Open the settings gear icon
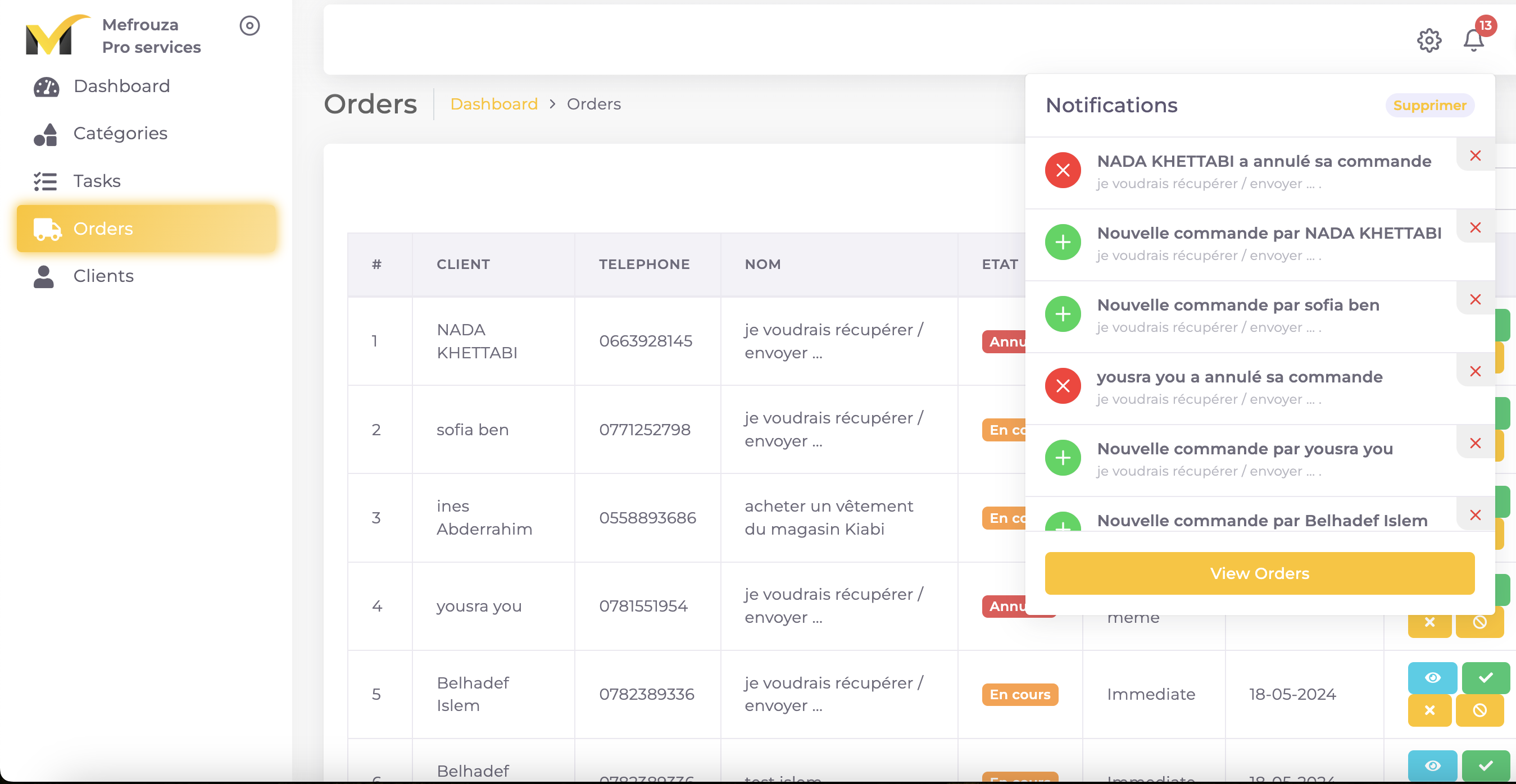The image size is (1516, 784). (1428, 40)
